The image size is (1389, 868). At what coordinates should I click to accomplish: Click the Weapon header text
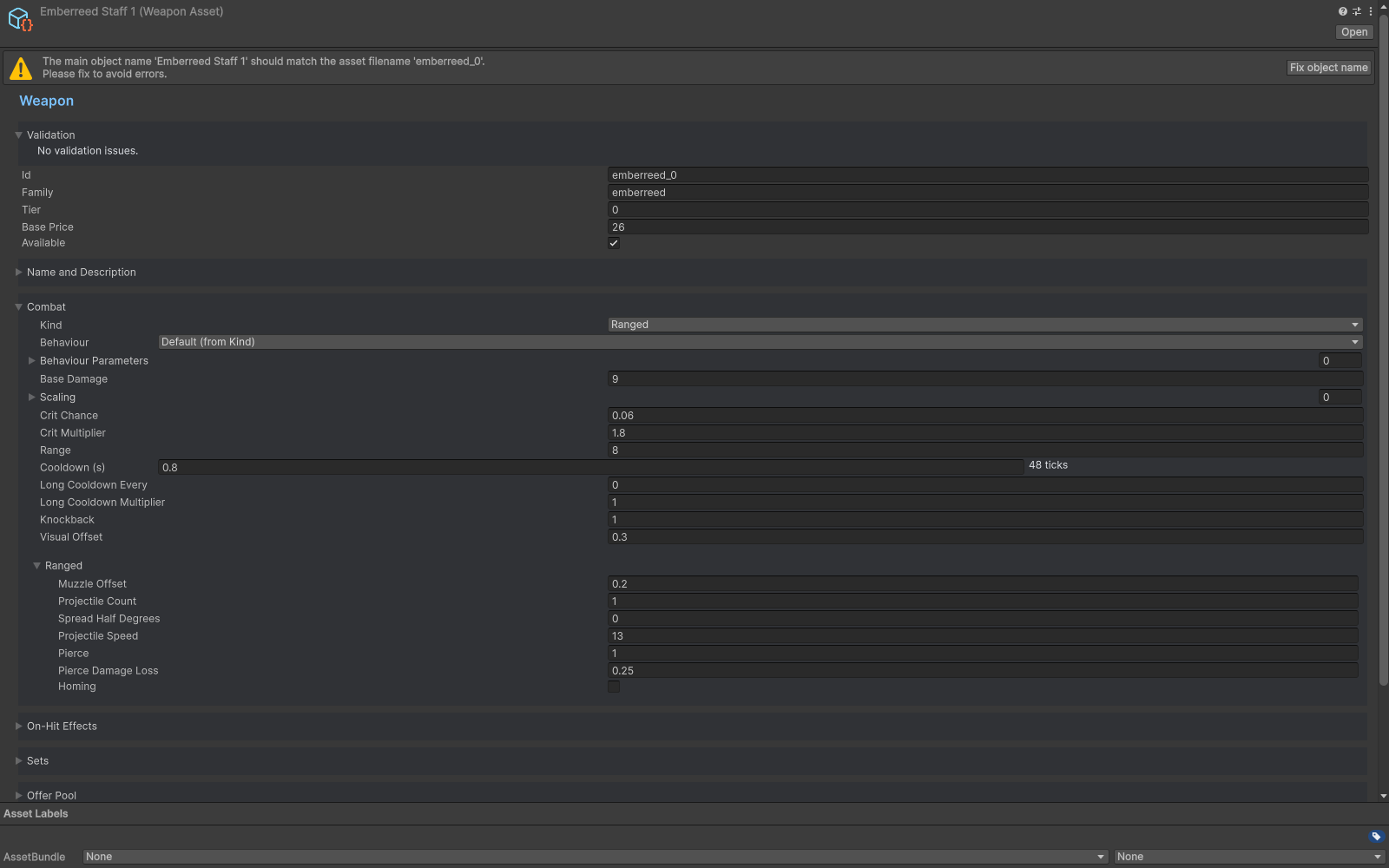[47, 101]
